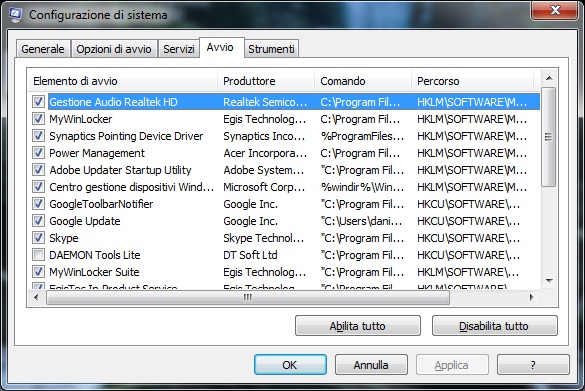Sort by Percorso column header

(472, 81)
